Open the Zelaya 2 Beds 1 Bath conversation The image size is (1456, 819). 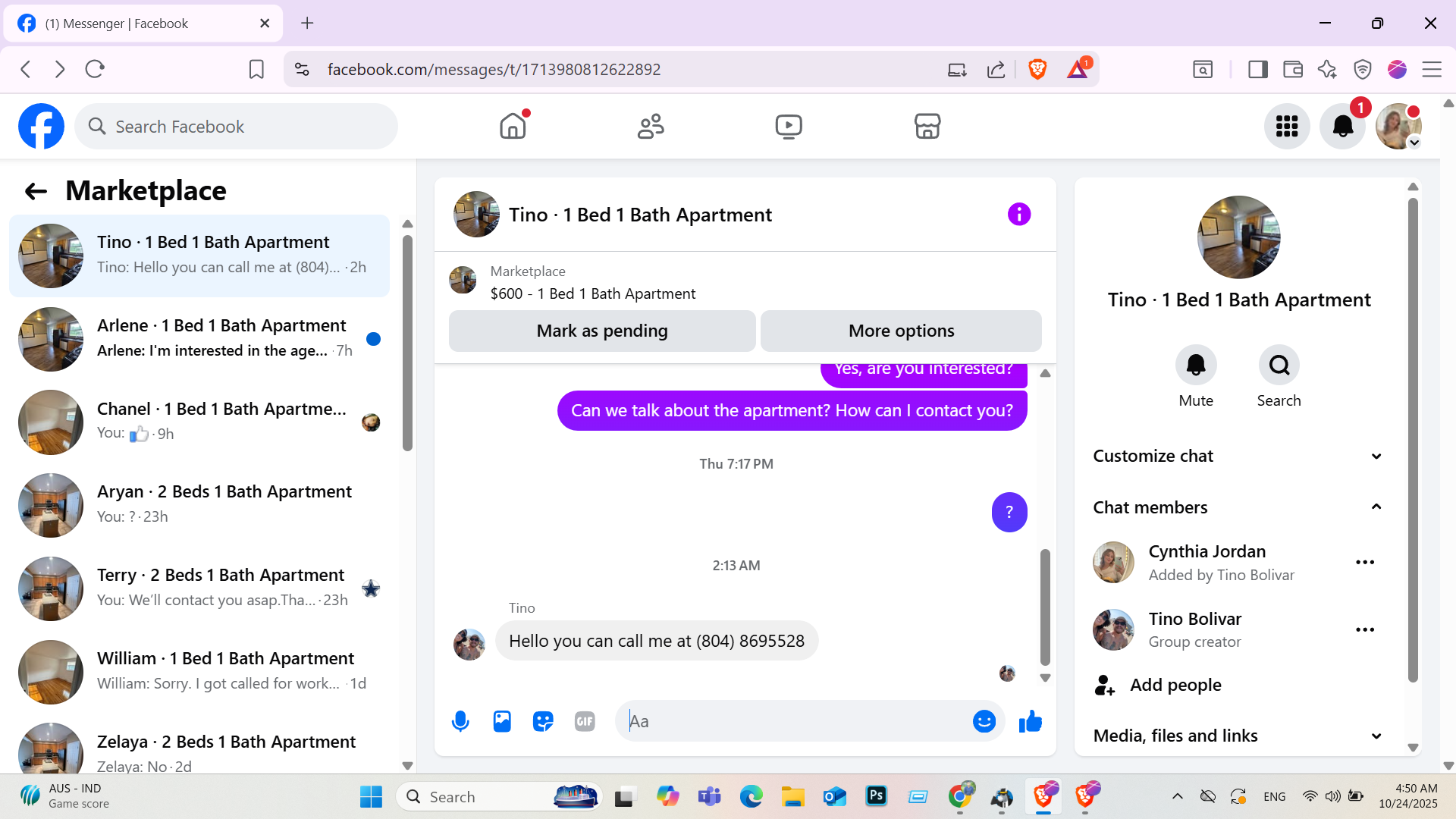coord(199,749)
